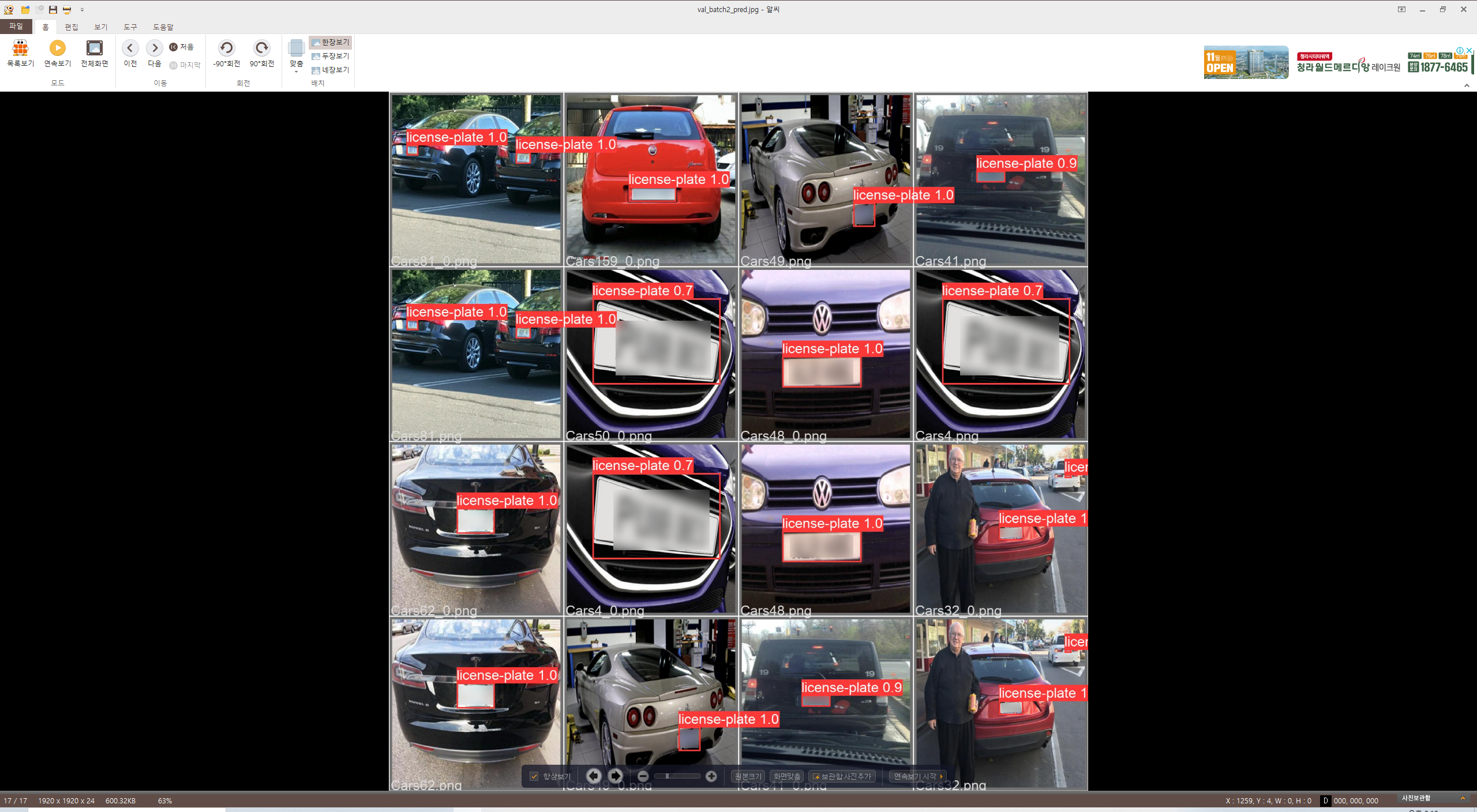The image size is (1477, 812).
Task: Click the 17 / 17 image counter
Action: (x=16, y=801)
